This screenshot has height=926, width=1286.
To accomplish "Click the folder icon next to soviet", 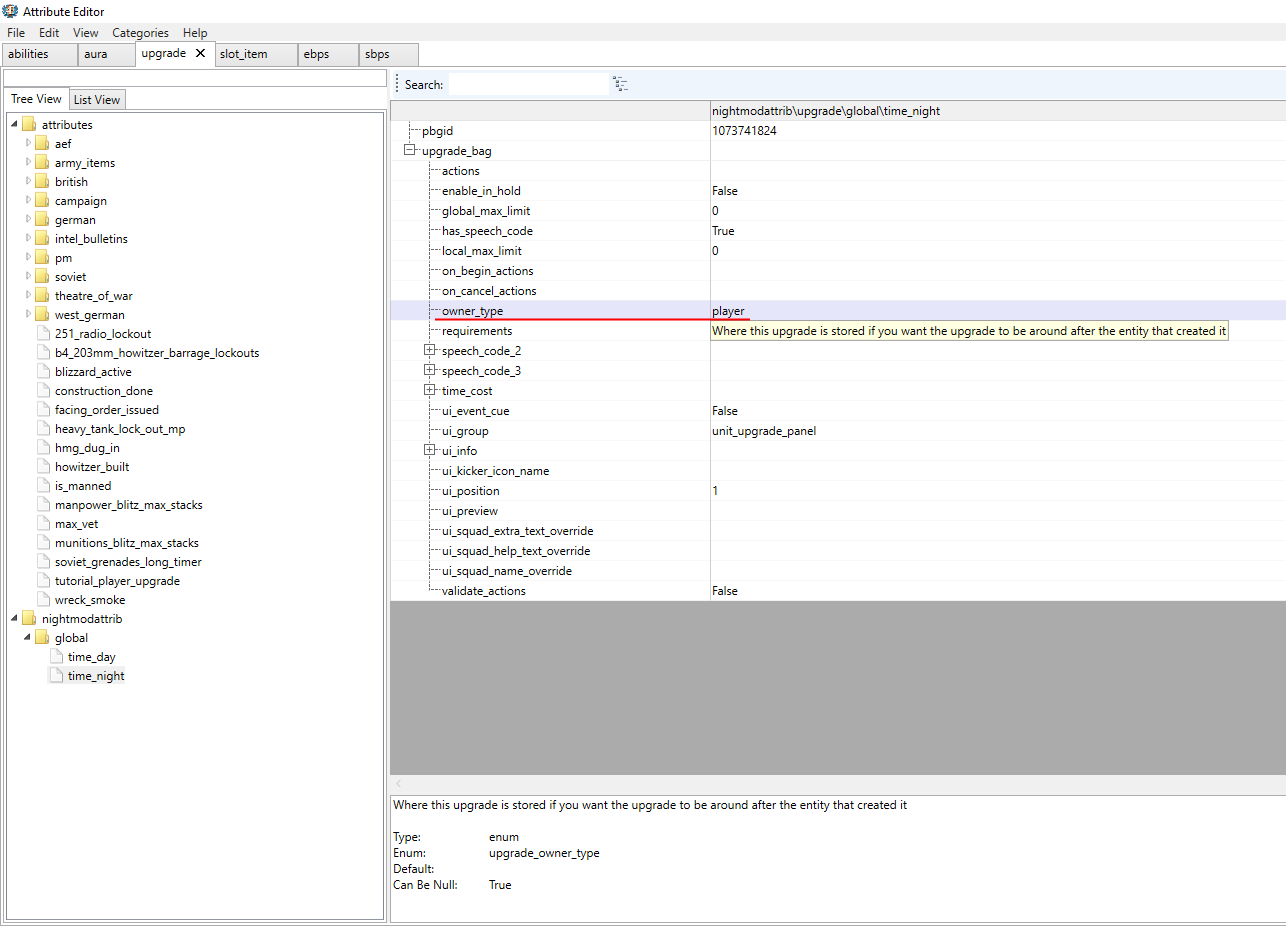I will click(x=42, y=277).
